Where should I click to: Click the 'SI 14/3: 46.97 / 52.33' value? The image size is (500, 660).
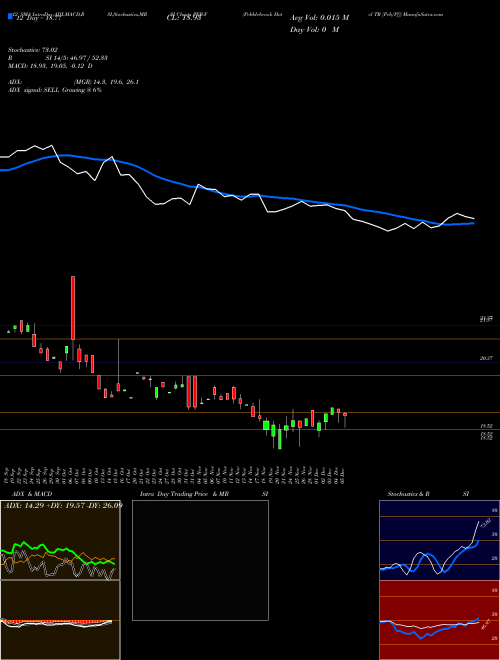pyautogui.click(x=77, y=58)
